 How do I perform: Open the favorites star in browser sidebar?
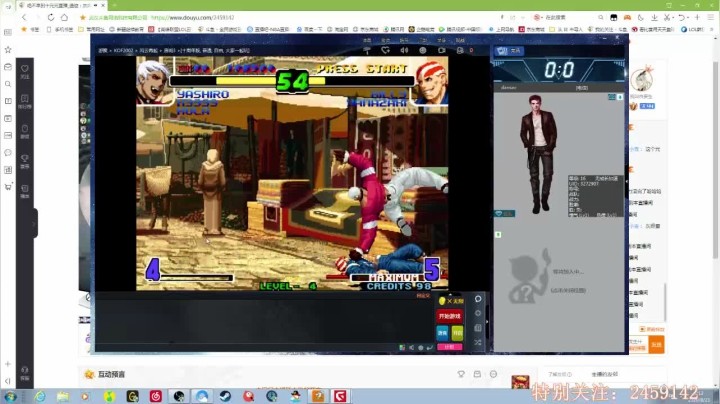tap(8, 49)
